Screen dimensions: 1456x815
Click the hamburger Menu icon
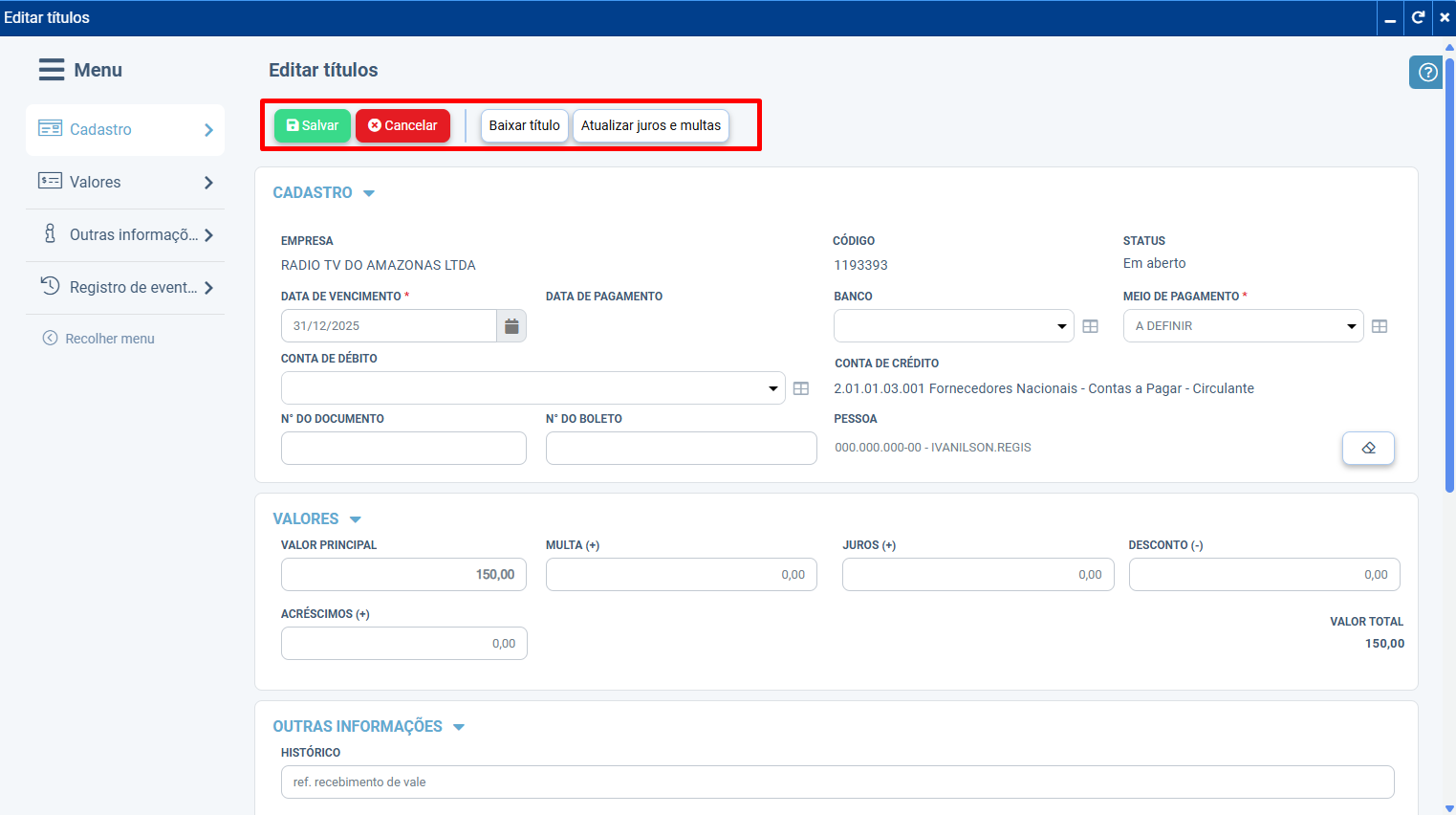click(52, 70)
